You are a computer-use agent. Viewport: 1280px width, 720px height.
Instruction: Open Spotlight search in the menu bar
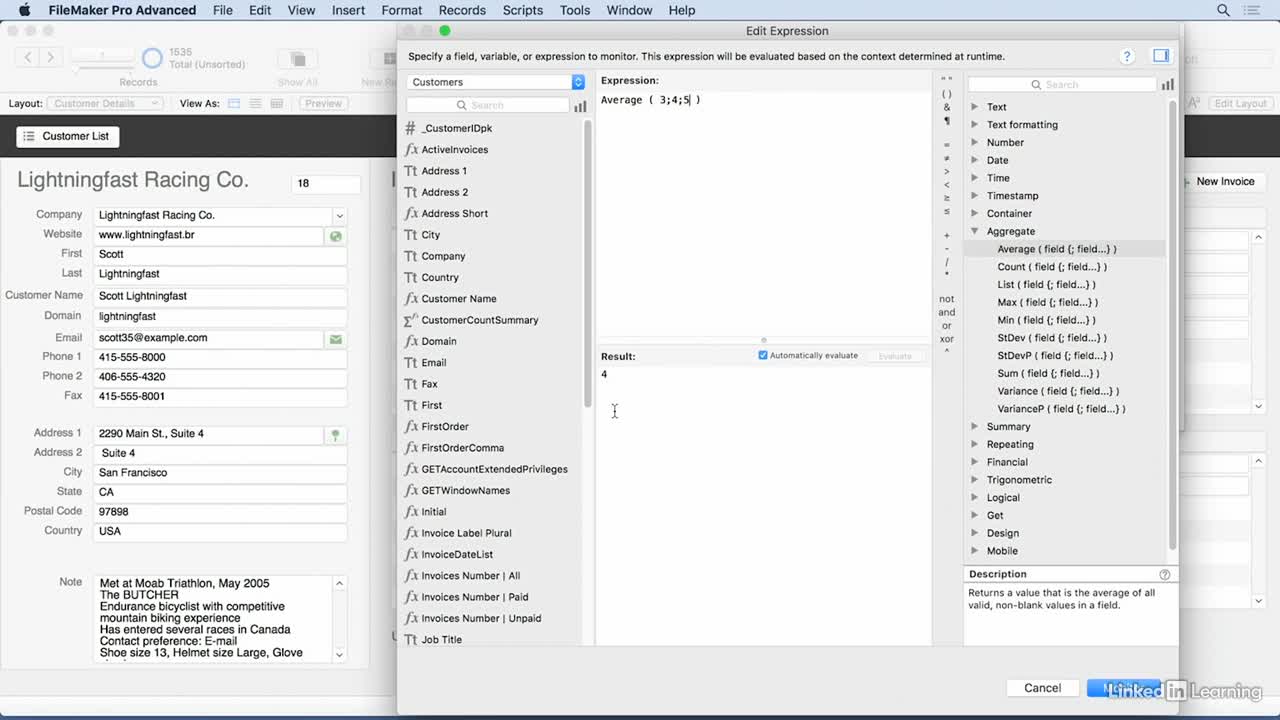click(1223, 10)
